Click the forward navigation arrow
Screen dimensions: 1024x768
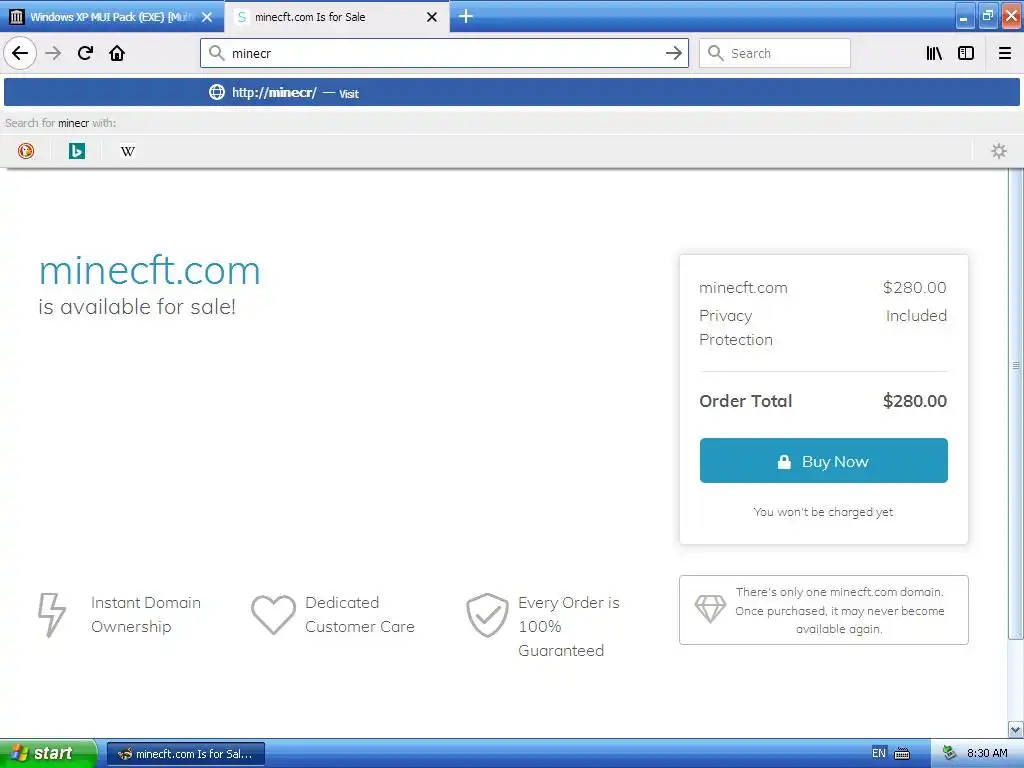point(53,53)
